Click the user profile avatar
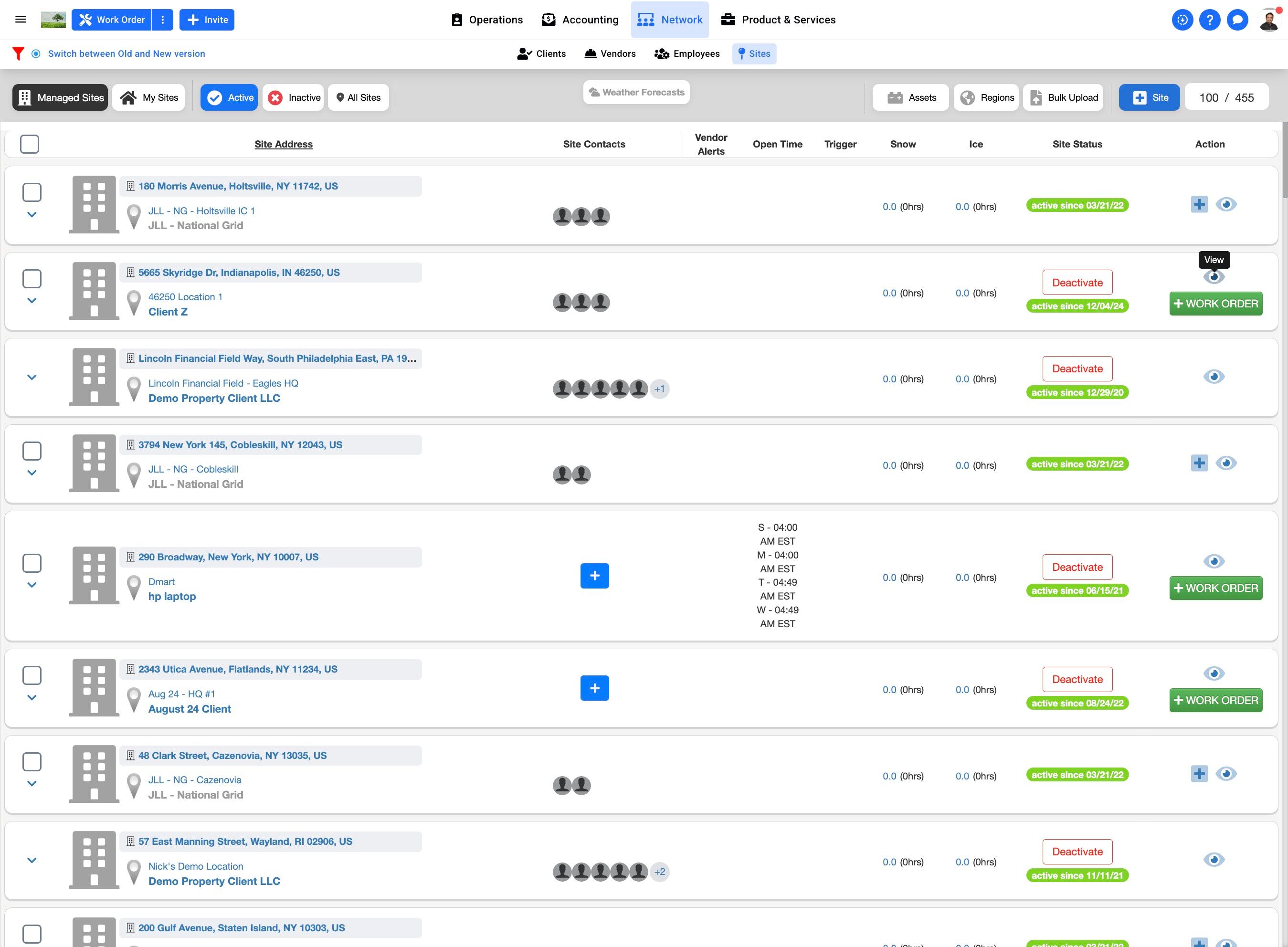This screenshot has width=1288, height=947. click(x=1269, y=20)
